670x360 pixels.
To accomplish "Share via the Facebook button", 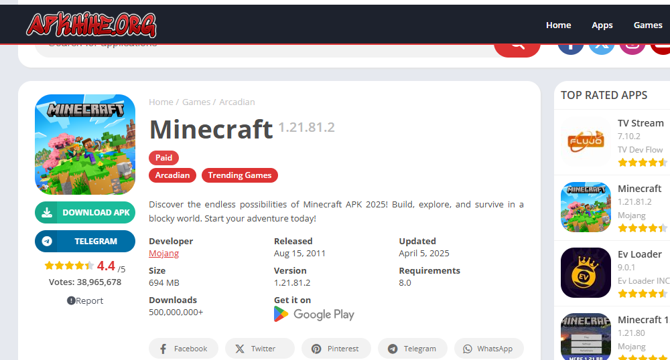I will pyautogui.click(x=183, y=348).
